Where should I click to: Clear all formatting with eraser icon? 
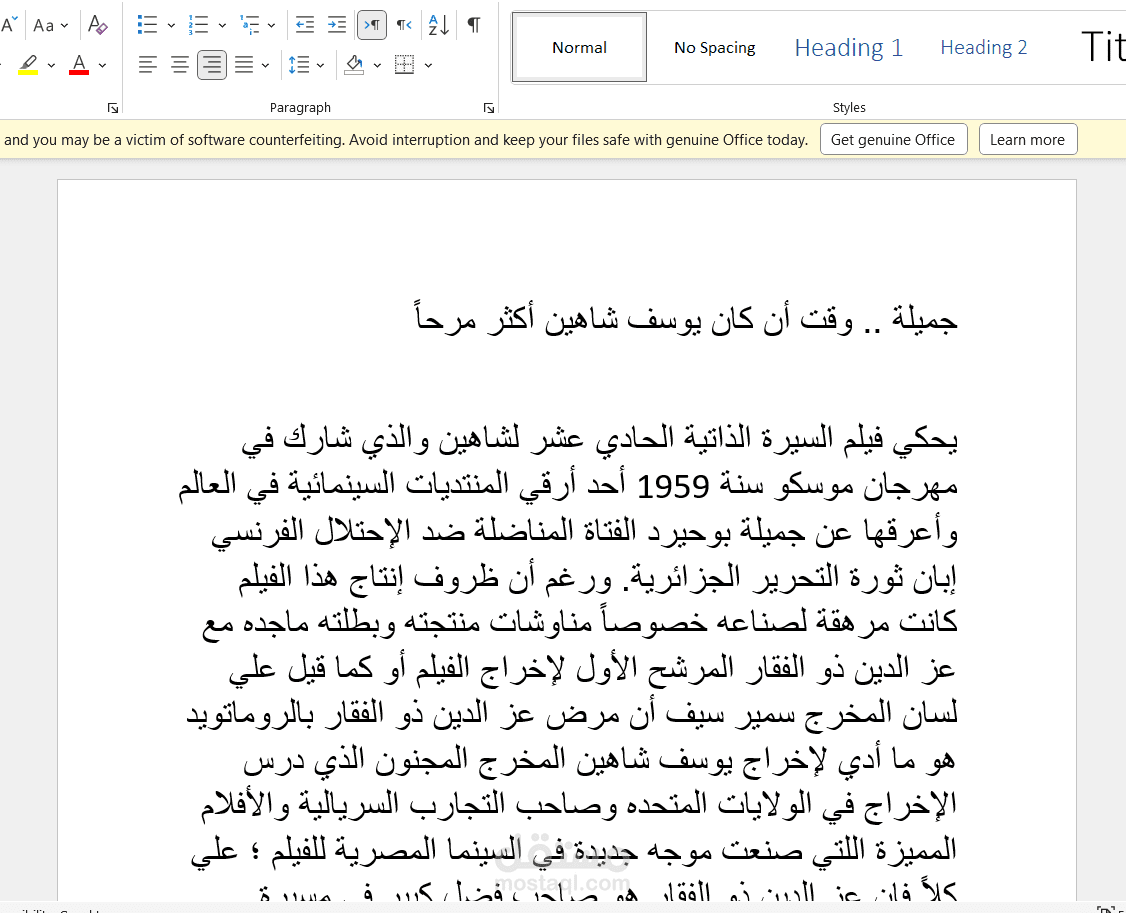click(98, 26)
